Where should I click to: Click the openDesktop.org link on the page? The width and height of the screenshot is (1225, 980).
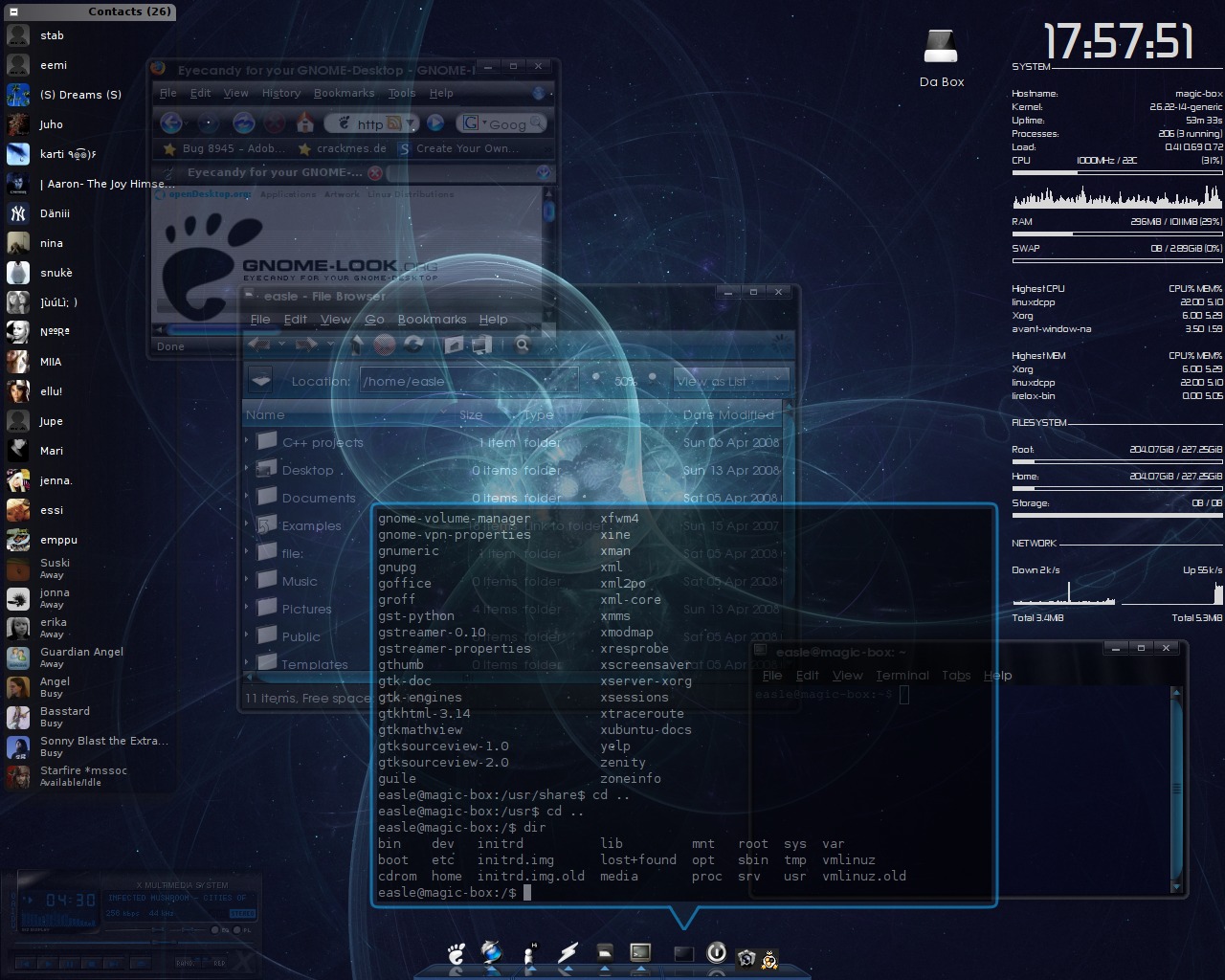[x=210, y=194]
